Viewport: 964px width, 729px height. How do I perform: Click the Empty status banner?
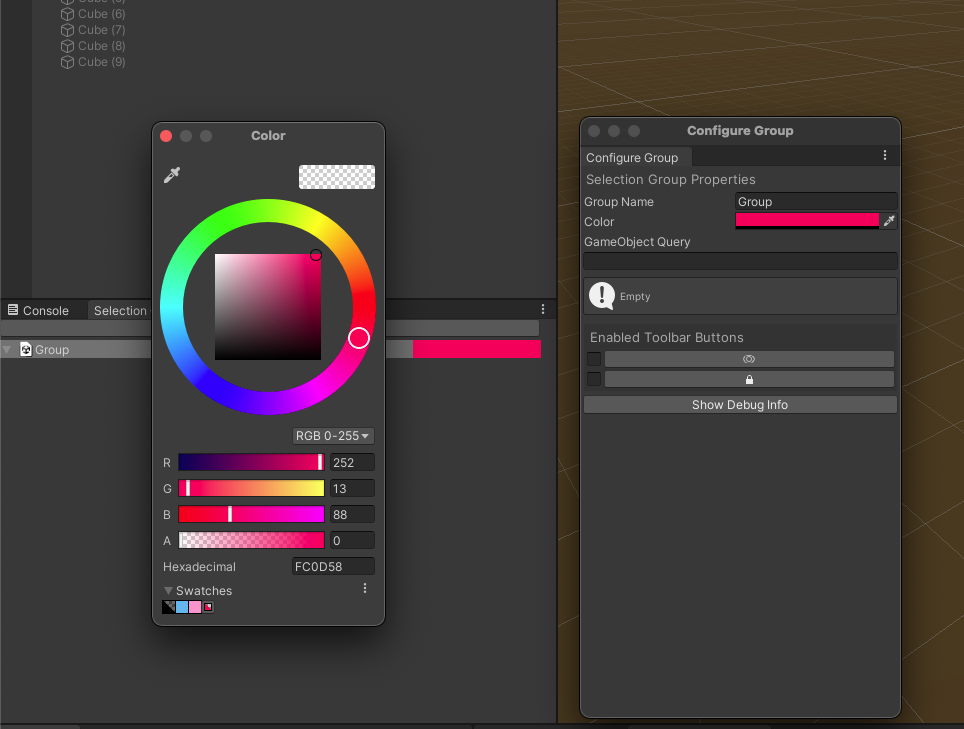pos(739,295)
